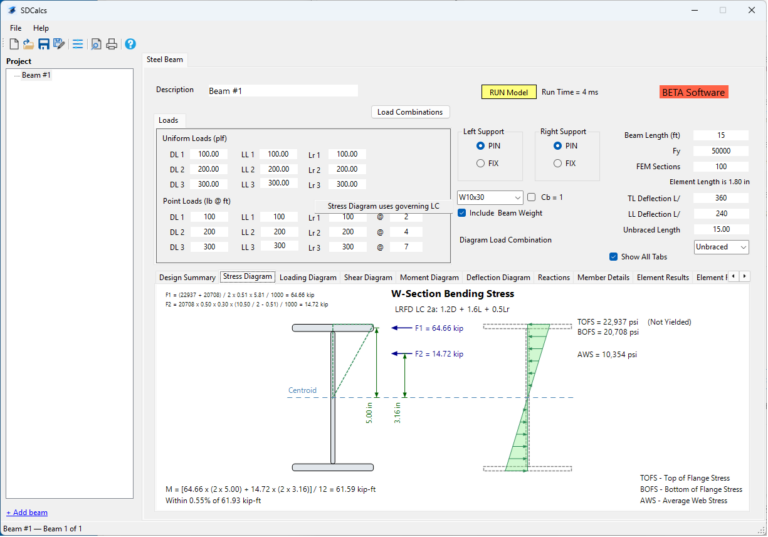Click the point load LL 1 field
This screenshot has height=537, width=768.
coord(279,217)
